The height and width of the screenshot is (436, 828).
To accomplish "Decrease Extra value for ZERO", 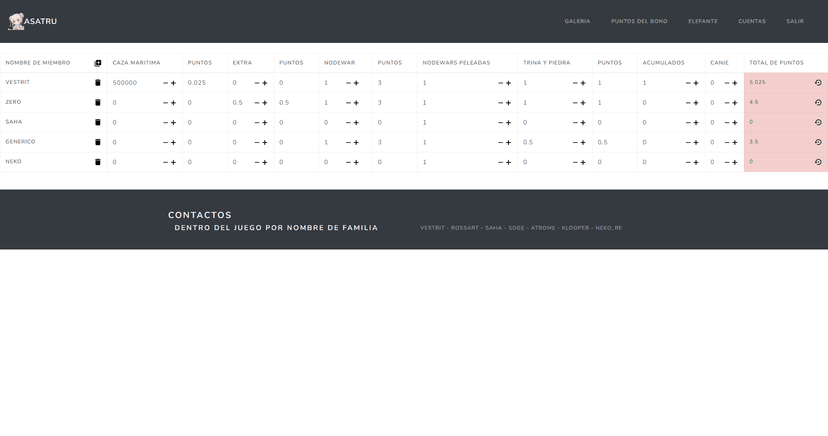I will [x=257, y=103].
